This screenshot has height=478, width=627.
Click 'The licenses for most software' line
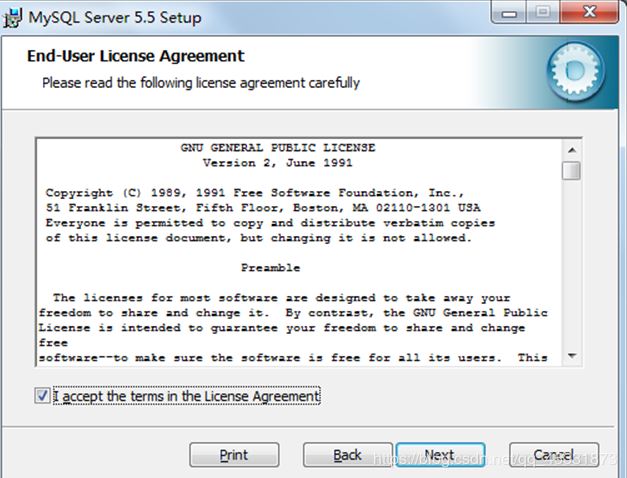[282, 298]
